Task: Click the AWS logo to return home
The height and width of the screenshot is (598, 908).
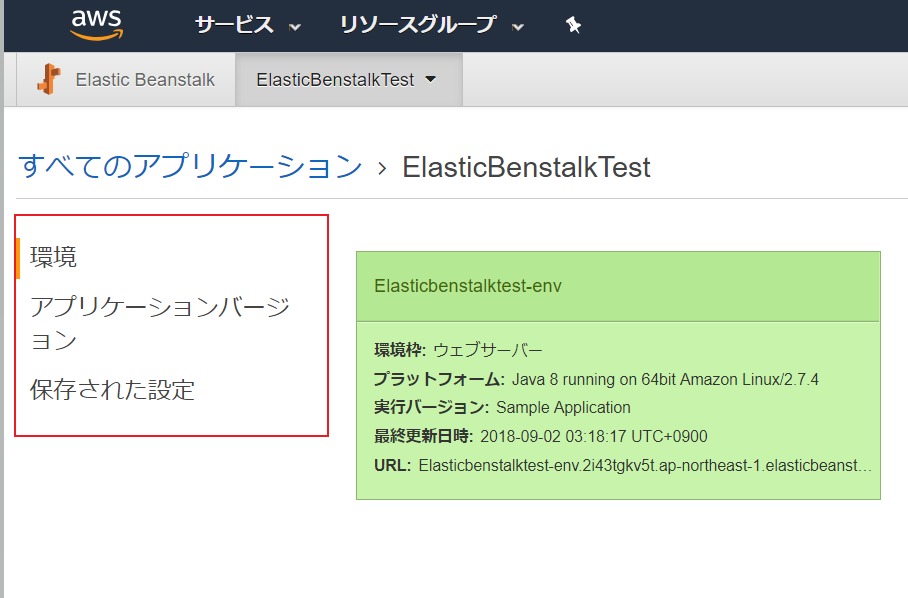Action: [x=97, y=25]
